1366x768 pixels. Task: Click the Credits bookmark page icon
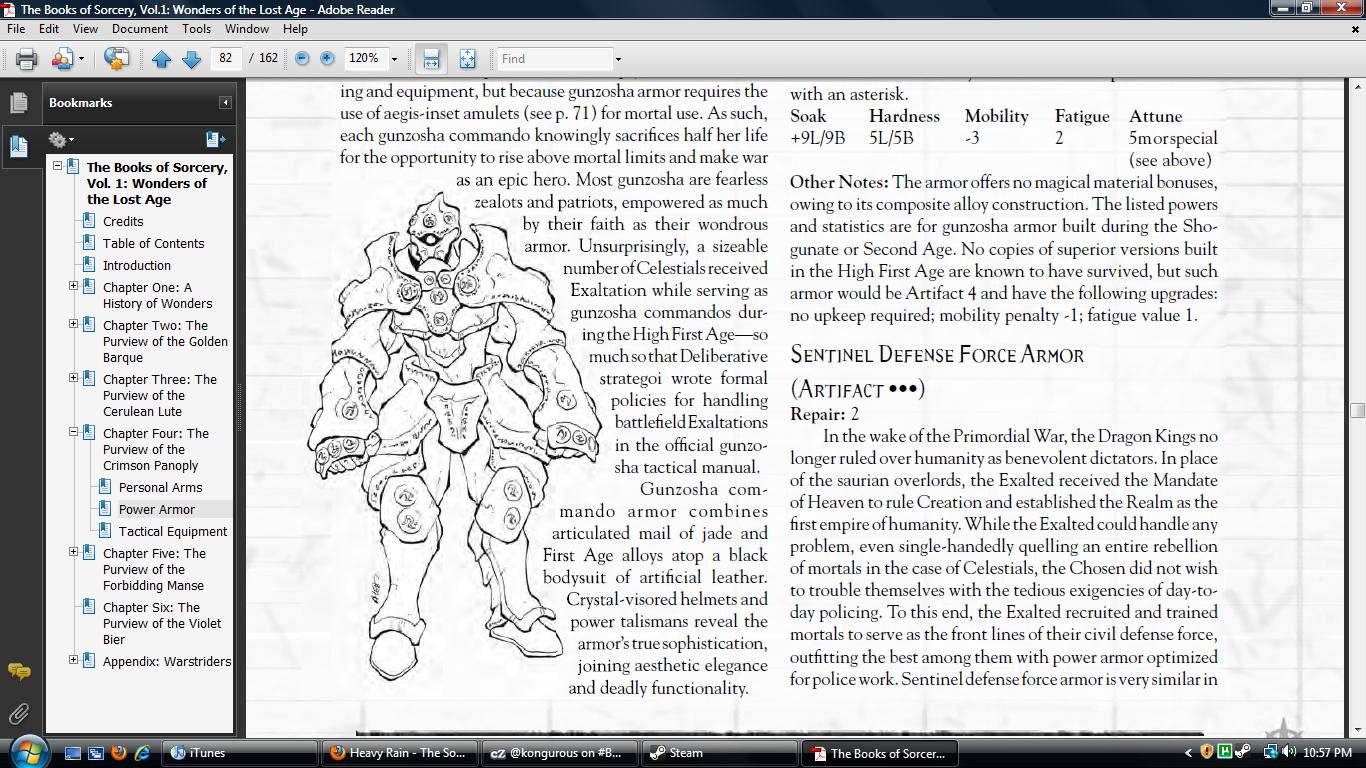click(x=89, y=221)
